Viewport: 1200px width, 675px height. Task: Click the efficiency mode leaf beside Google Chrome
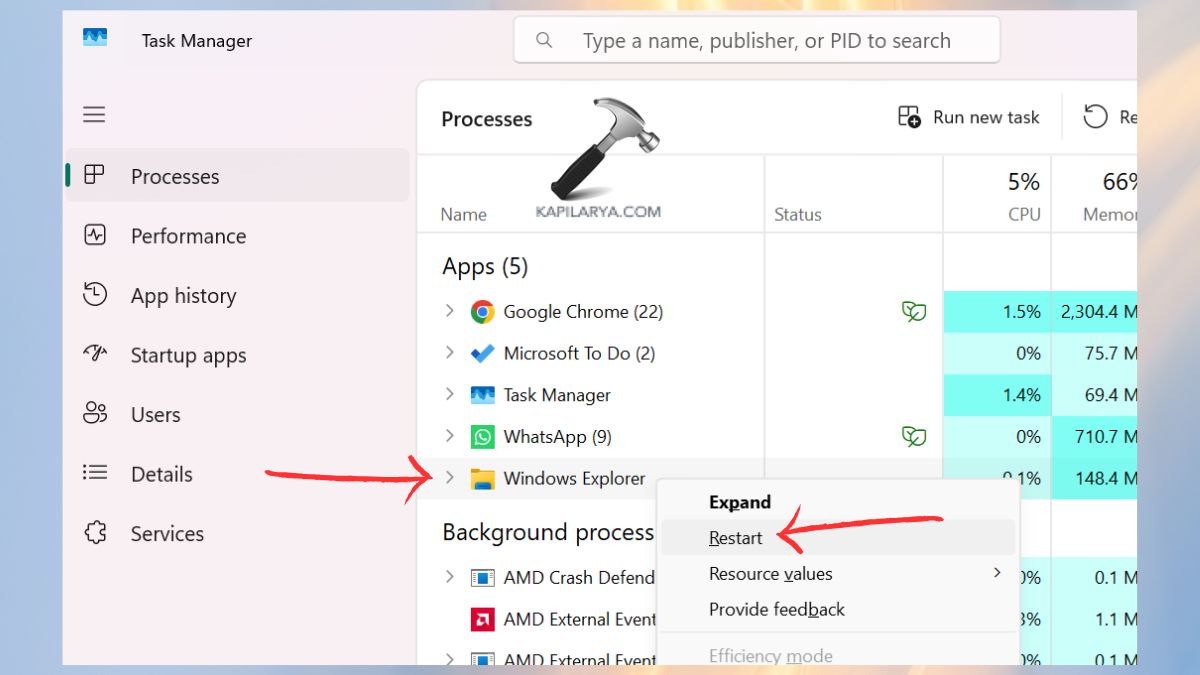[913, 311]
